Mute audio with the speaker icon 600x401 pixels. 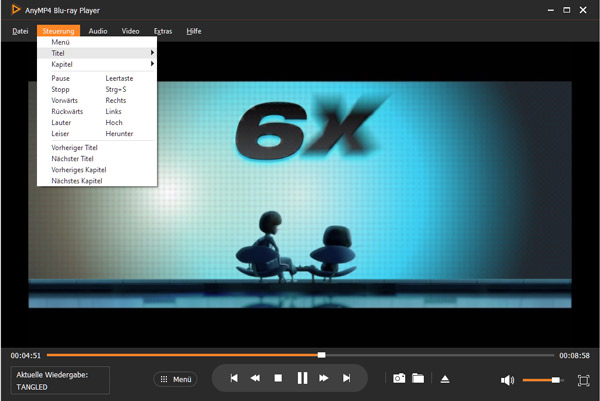(507, 380)
